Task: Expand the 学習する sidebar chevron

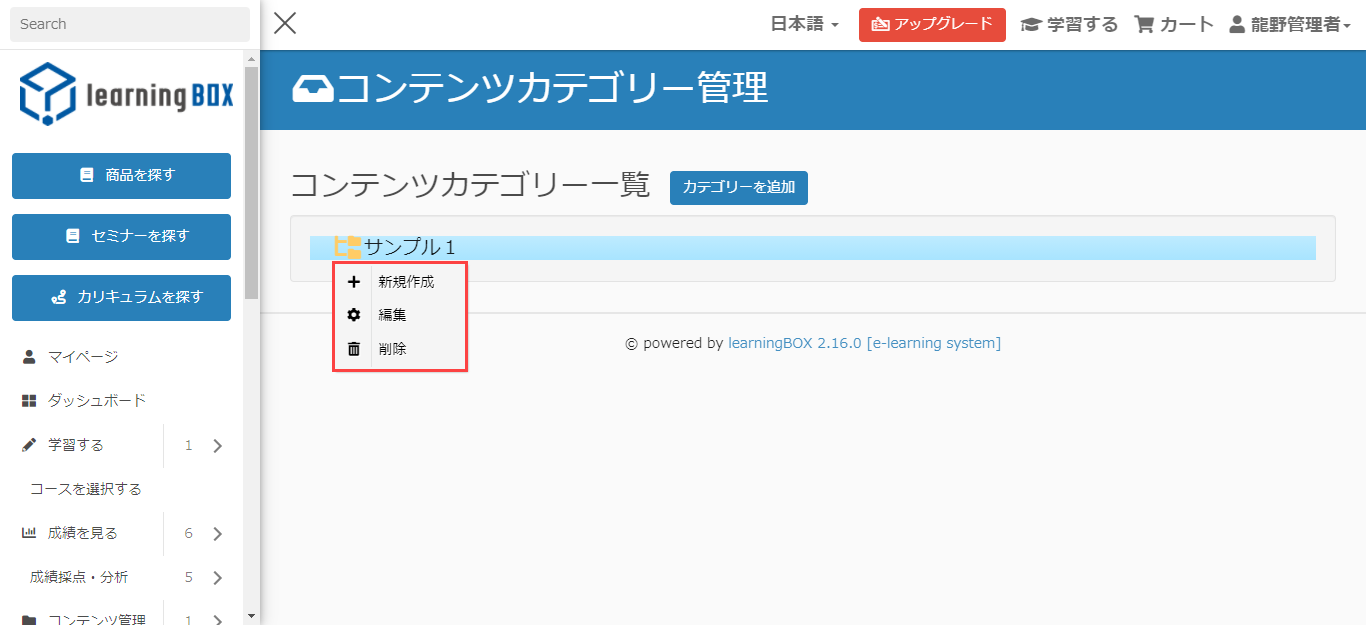Action: pyautogui.click(x=218, y=446)
